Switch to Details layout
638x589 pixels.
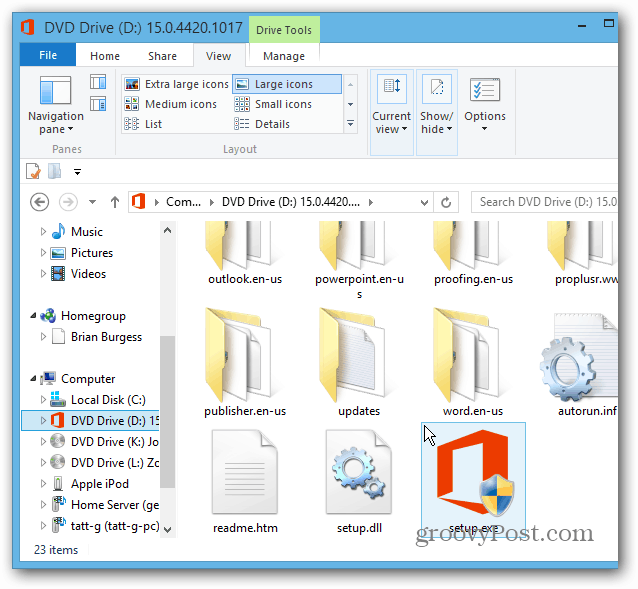click(262, 124)
